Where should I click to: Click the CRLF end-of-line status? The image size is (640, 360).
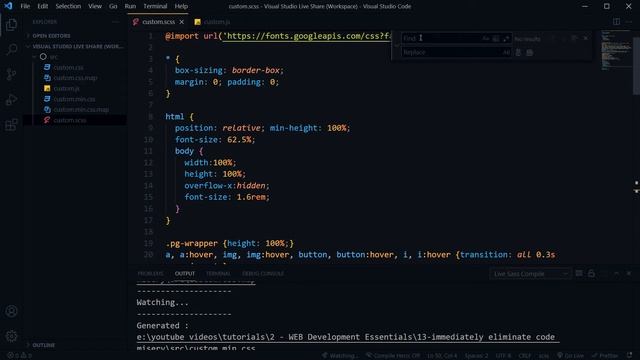[x=524, y=356]
